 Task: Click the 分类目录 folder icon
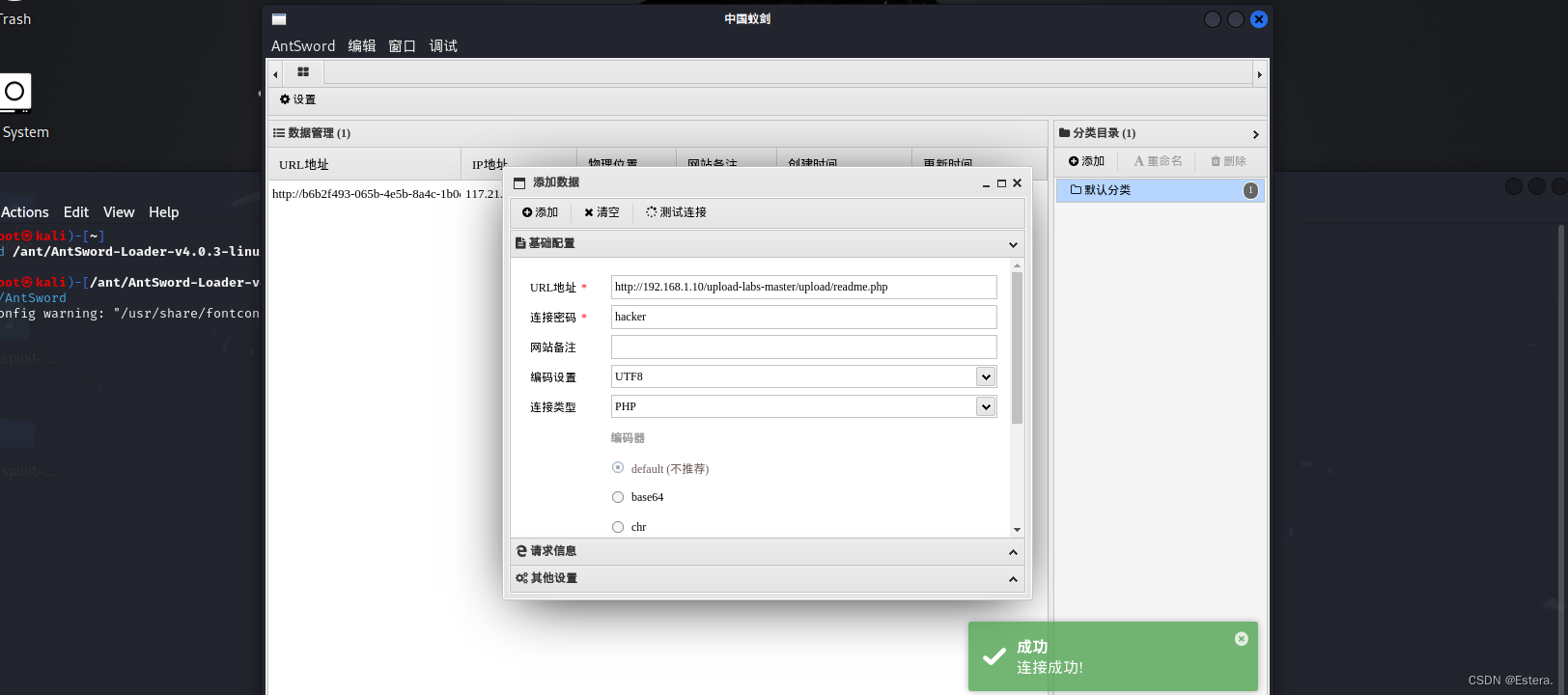coord(1064,133)
